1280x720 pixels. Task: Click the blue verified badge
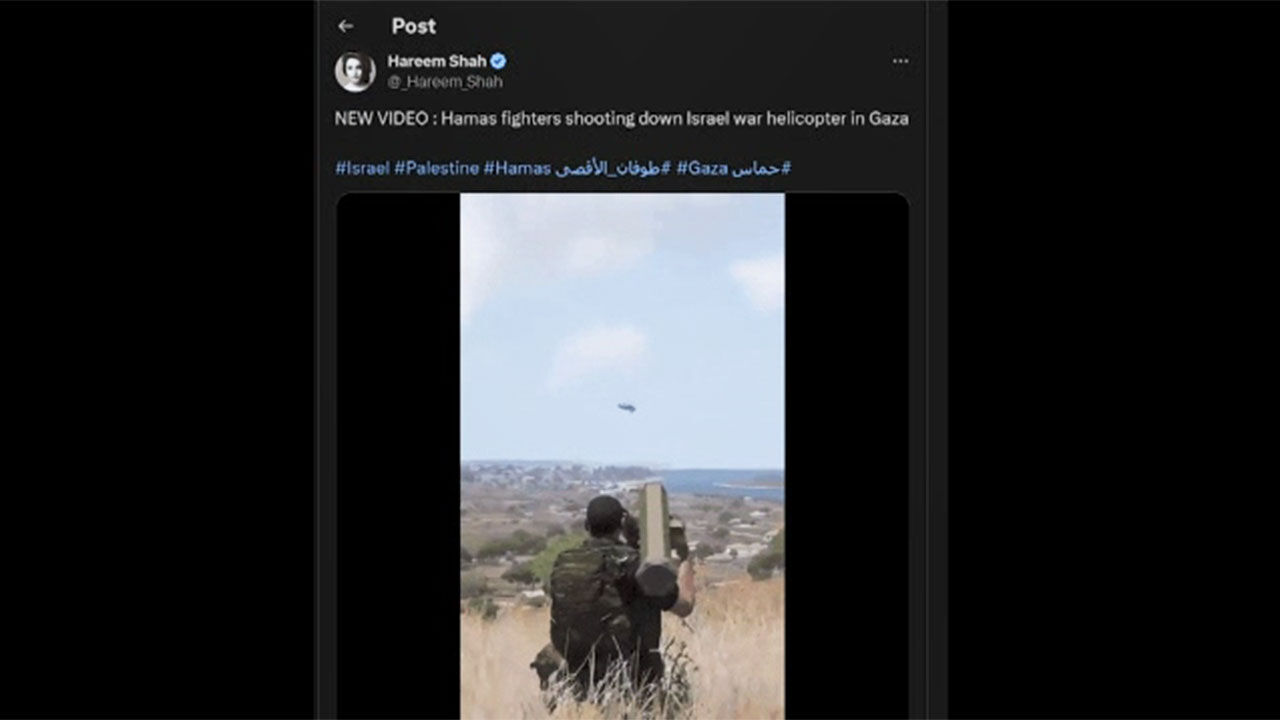[x=498, y=61]
